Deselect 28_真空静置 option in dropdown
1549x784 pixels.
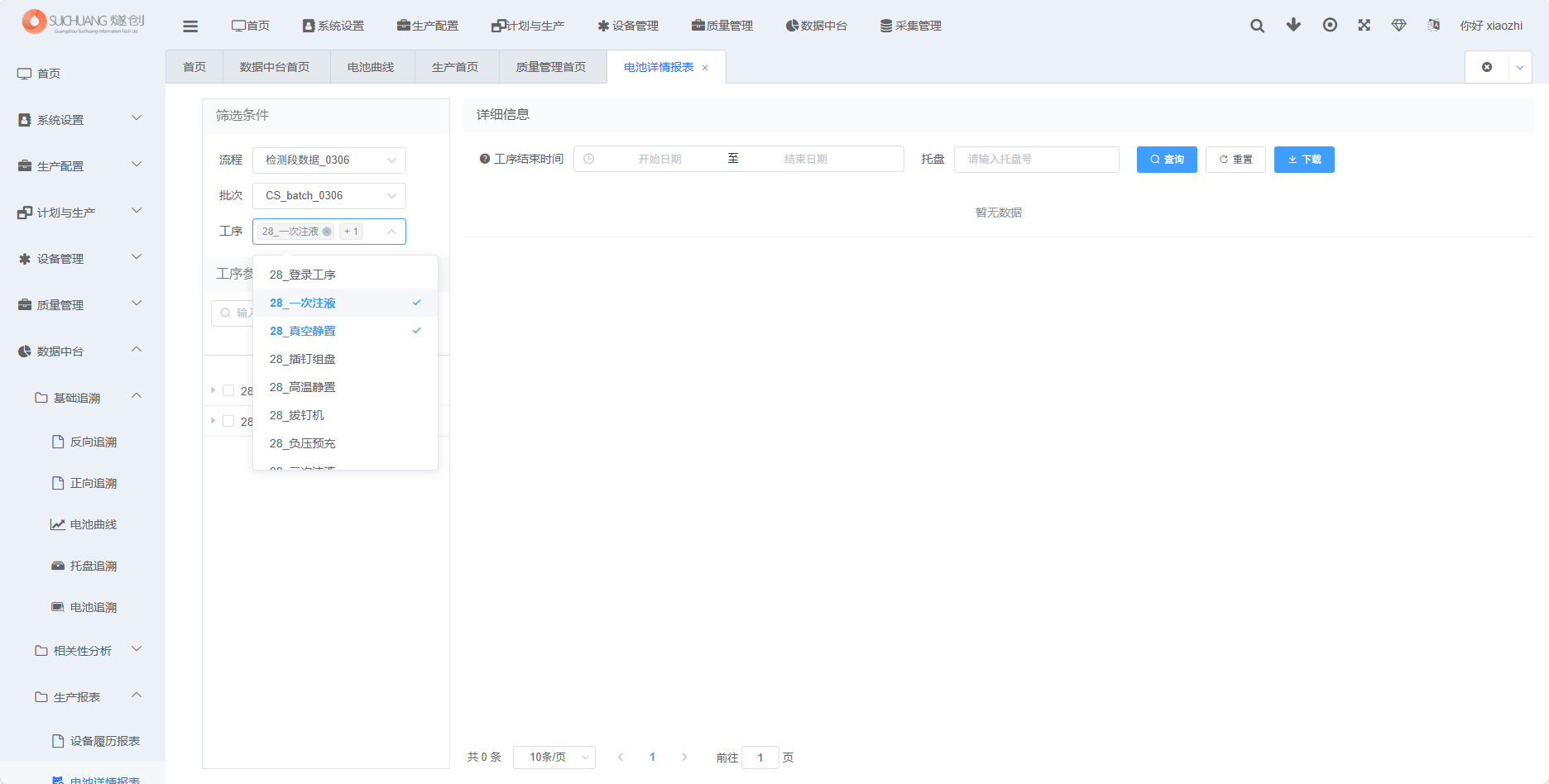[x=345, y=331]
